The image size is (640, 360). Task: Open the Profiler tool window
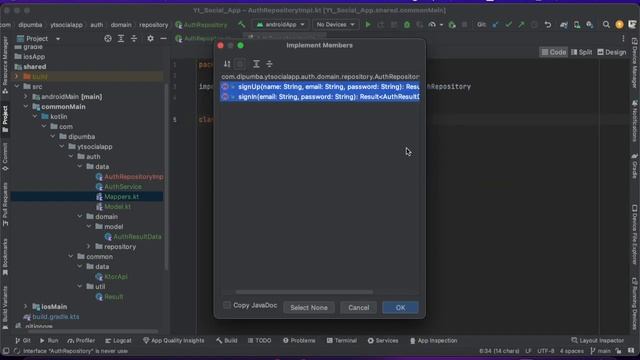(81, 340)
